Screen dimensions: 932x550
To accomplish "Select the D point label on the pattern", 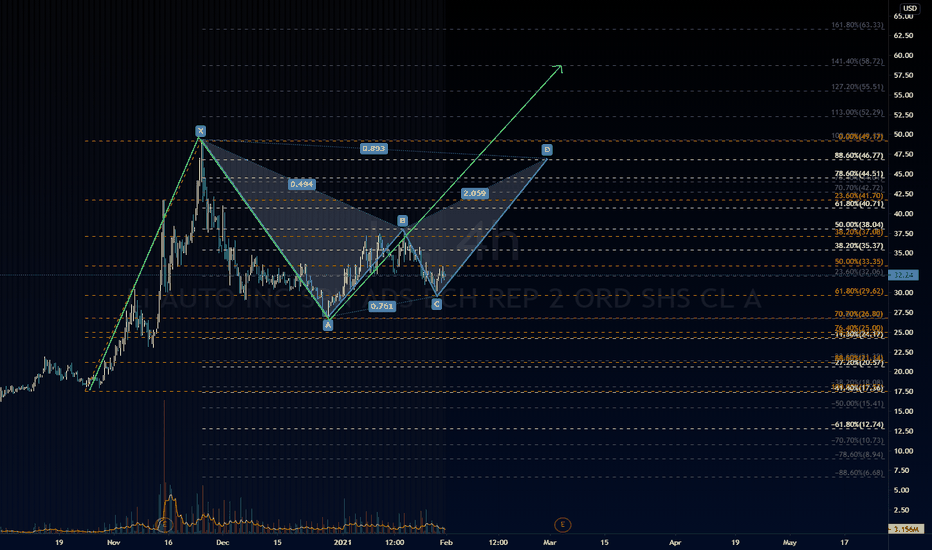I will (x=547, y=149).
